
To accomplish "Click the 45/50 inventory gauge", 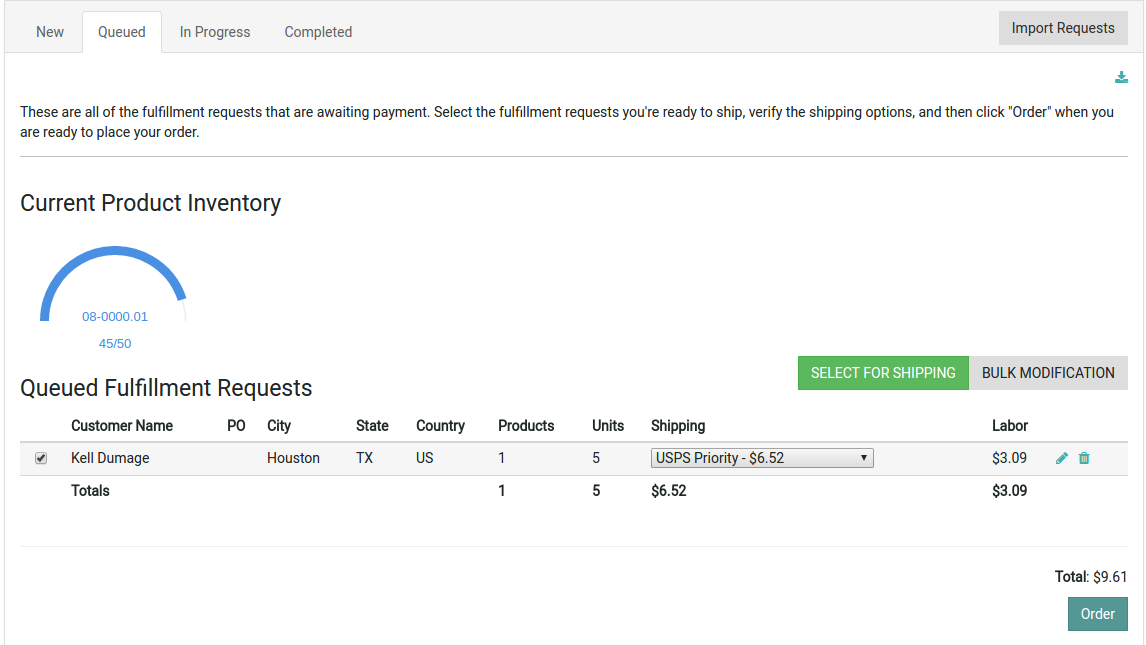I will pyautogui.click(x=114, y=343).
